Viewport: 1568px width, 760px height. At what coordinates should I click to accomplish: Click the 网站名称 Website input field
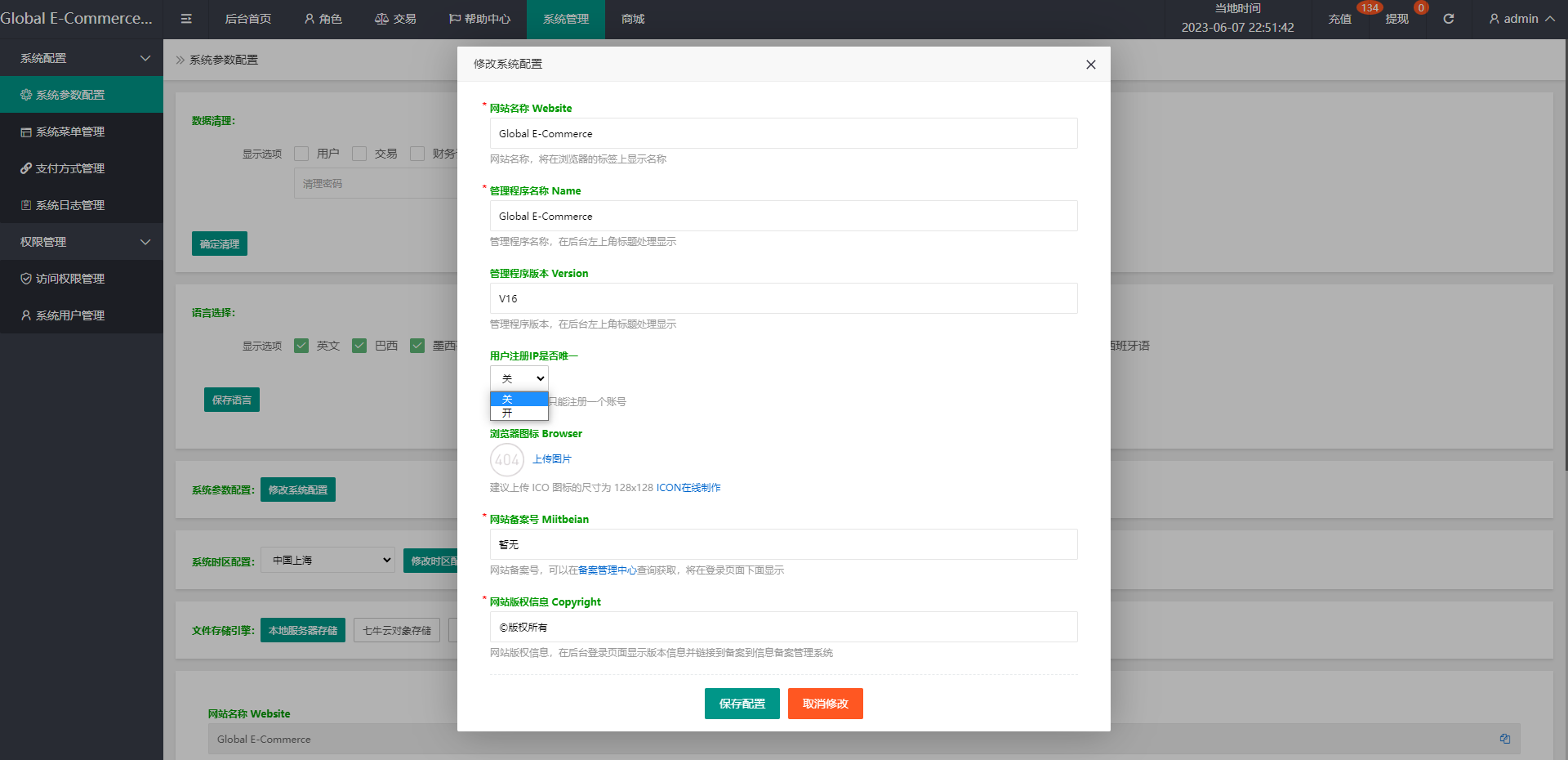(784, 133)
